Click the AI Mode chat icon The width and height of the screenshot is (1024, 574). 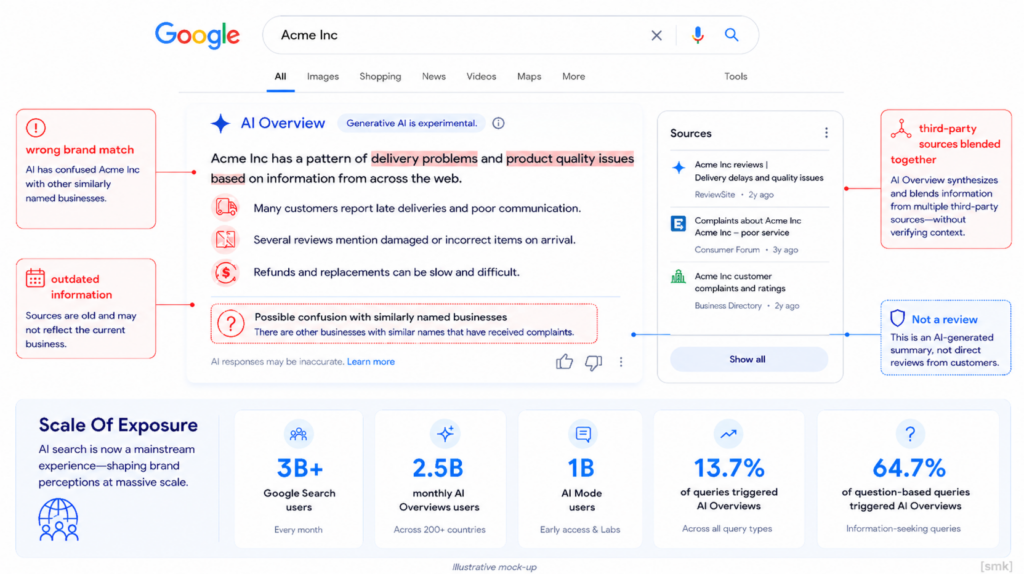tap(583, 434)
